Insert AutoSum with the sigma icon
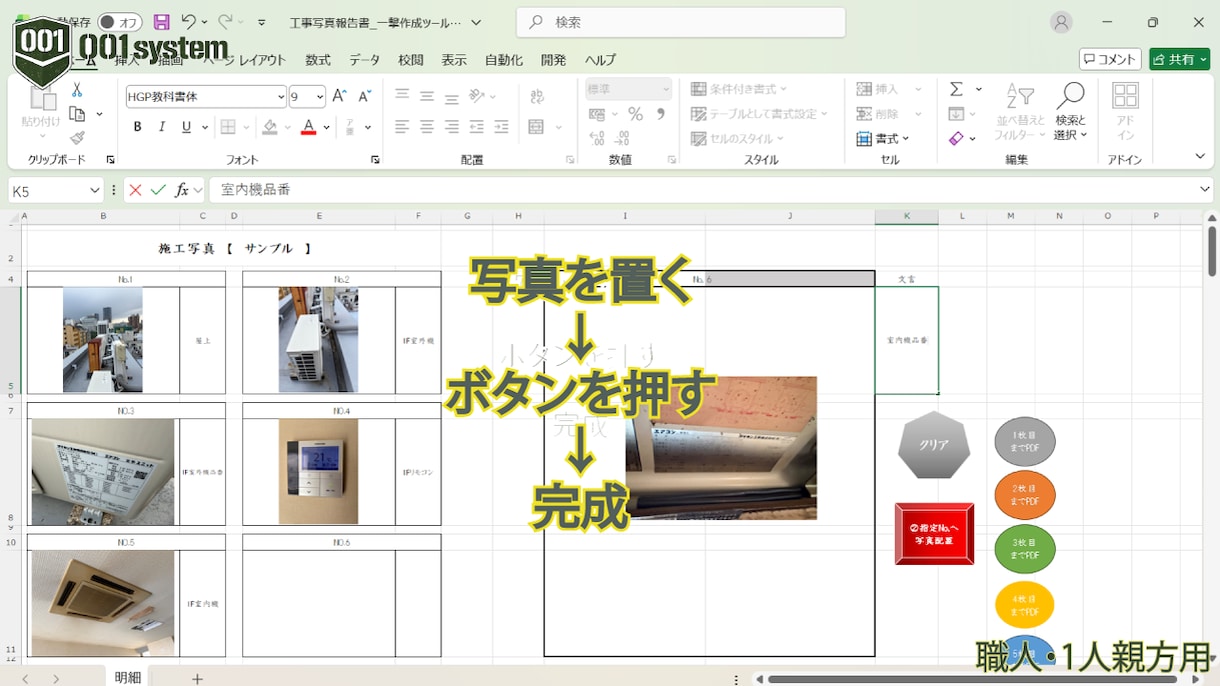The height and width of the screenshot is (686, 1220). tap(957, 89)
